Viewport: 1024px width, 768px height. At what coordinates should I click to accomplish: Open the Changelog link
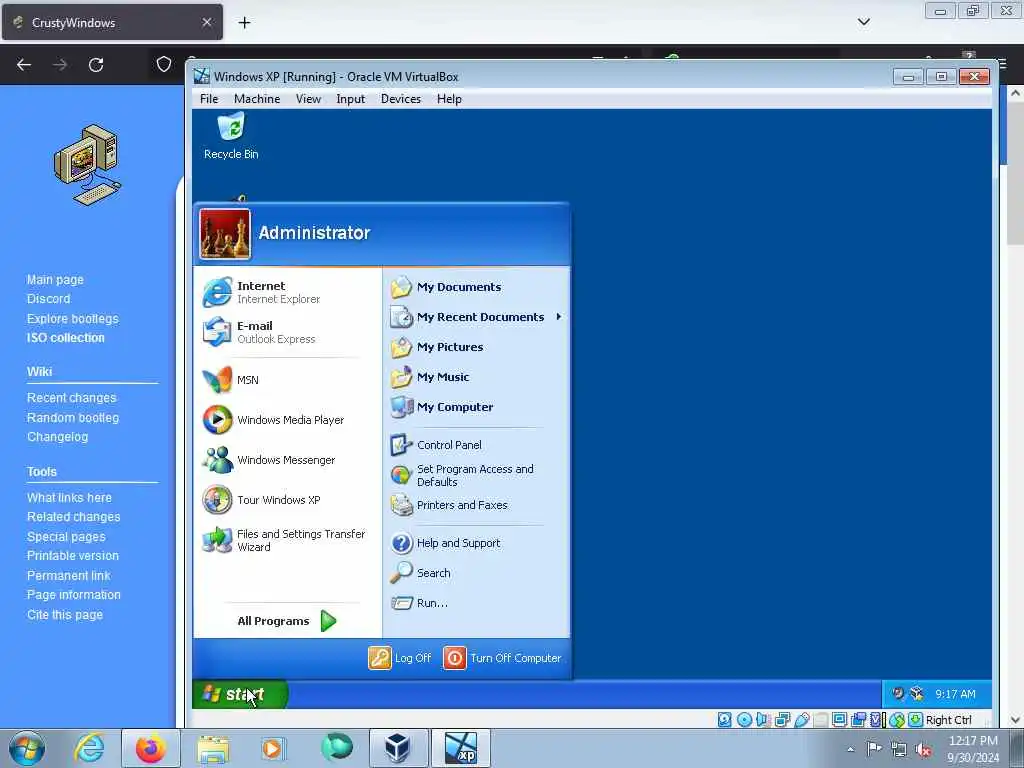point(57,437)
